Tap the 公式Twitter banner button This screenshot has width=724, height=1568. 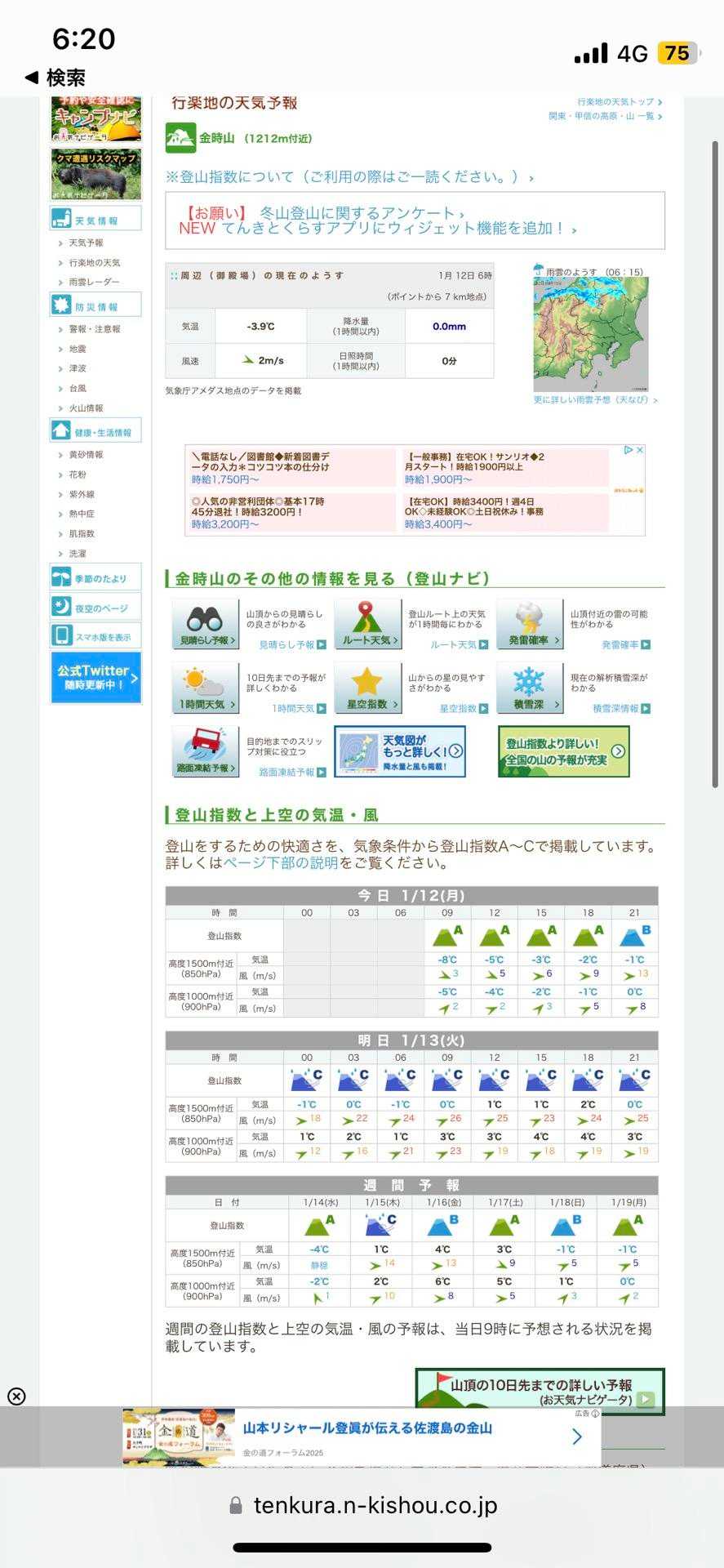click(95, 677)
